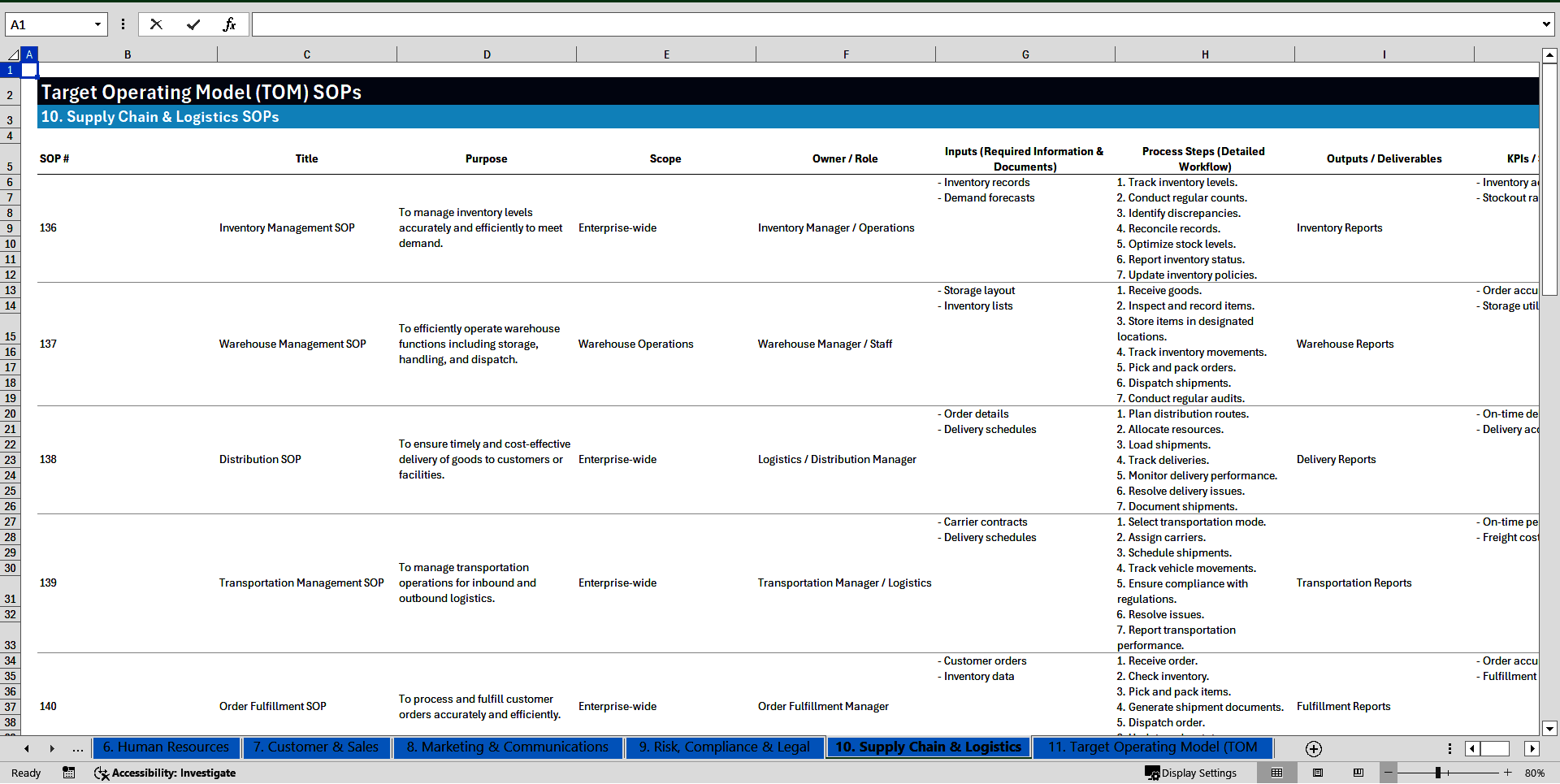
Task: Open the macro recording status icon
Action: pyautogui.click(x=69, y=773)
